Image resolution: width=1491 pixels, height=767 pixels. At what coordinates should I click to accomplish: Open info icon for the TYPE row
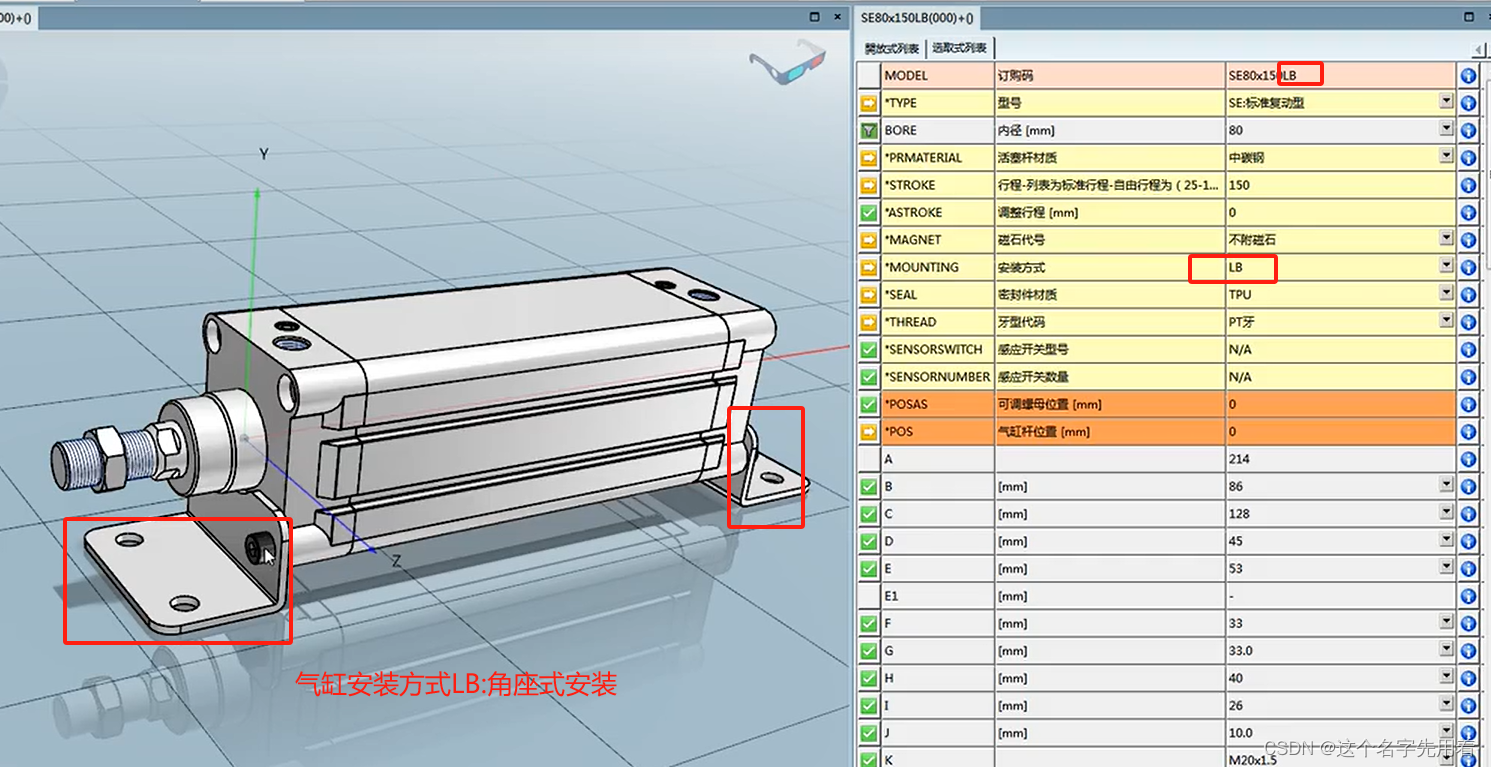tap(1468, 102)
